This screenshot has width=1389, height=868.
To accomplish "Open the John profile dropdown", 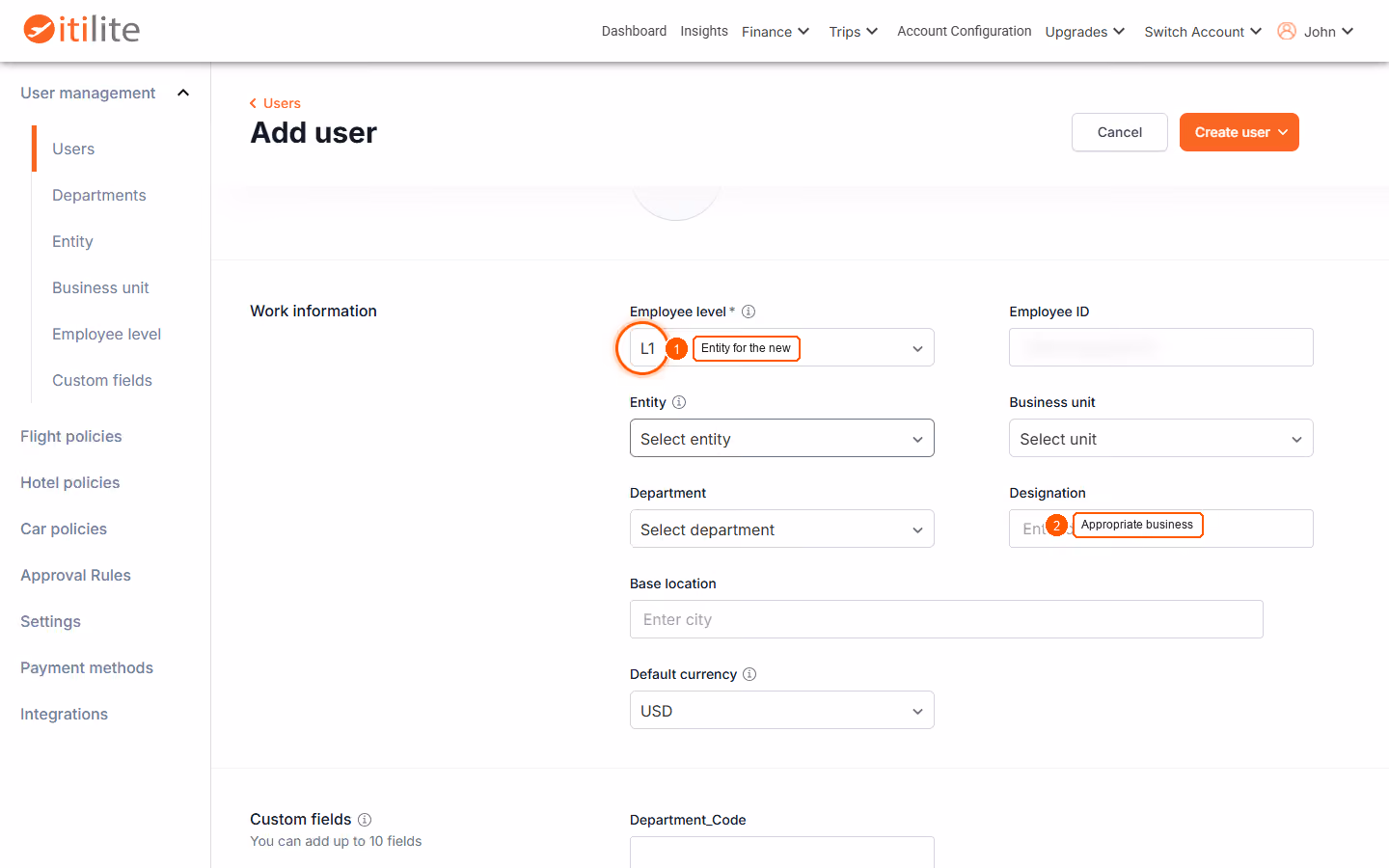I will click(x=1328, y=32).
